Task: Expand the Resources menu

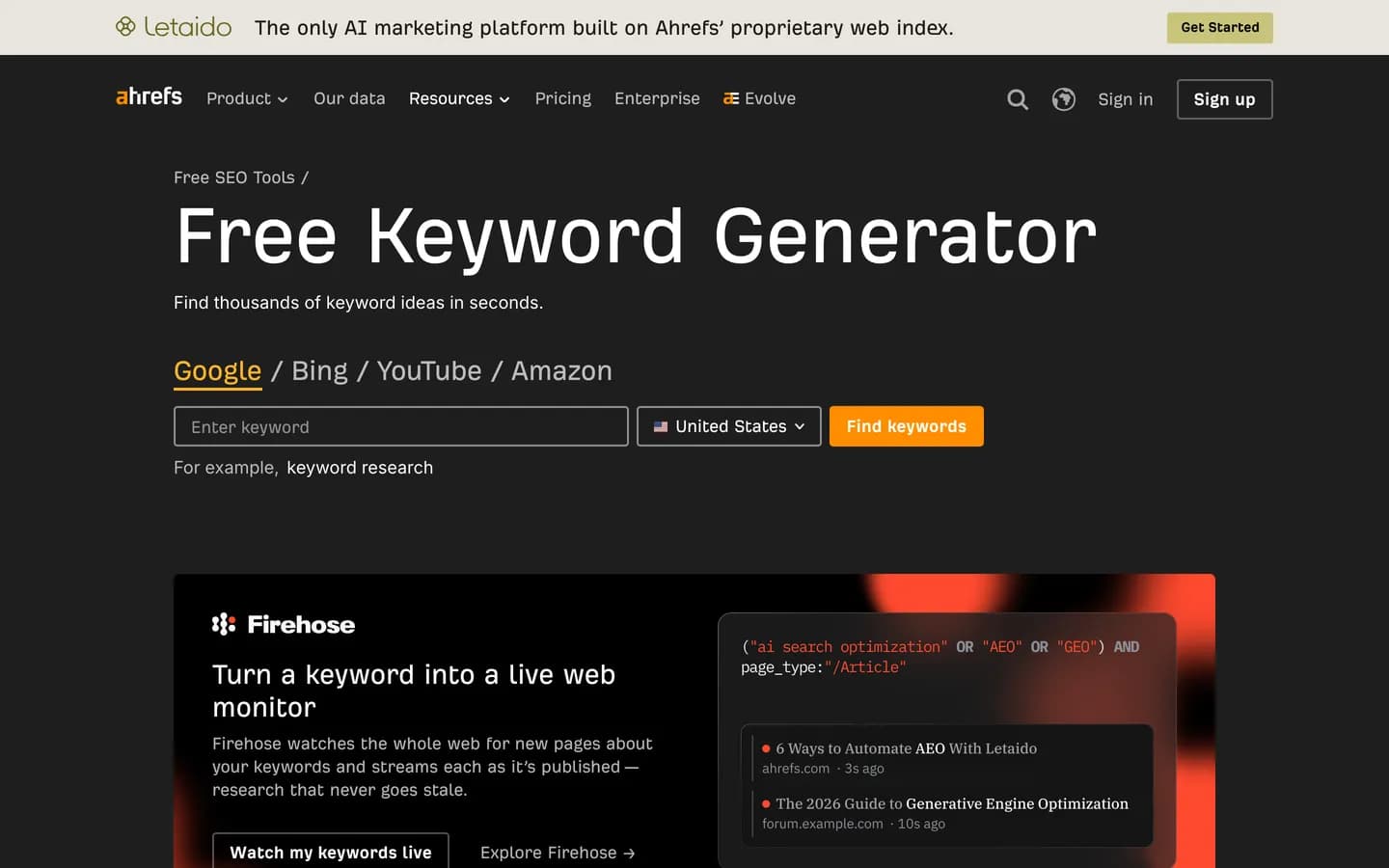Action: coord(459,98)
